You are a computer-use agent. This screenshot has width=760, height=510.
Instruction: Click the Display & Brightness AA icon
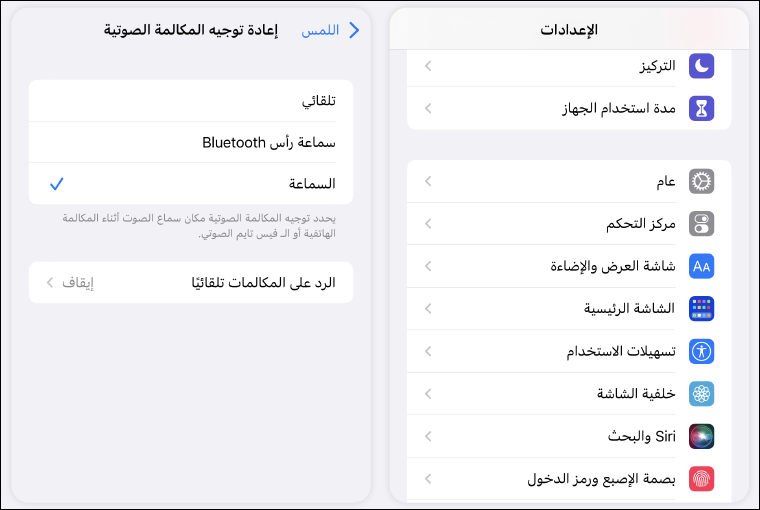click(x=702, y=266)
